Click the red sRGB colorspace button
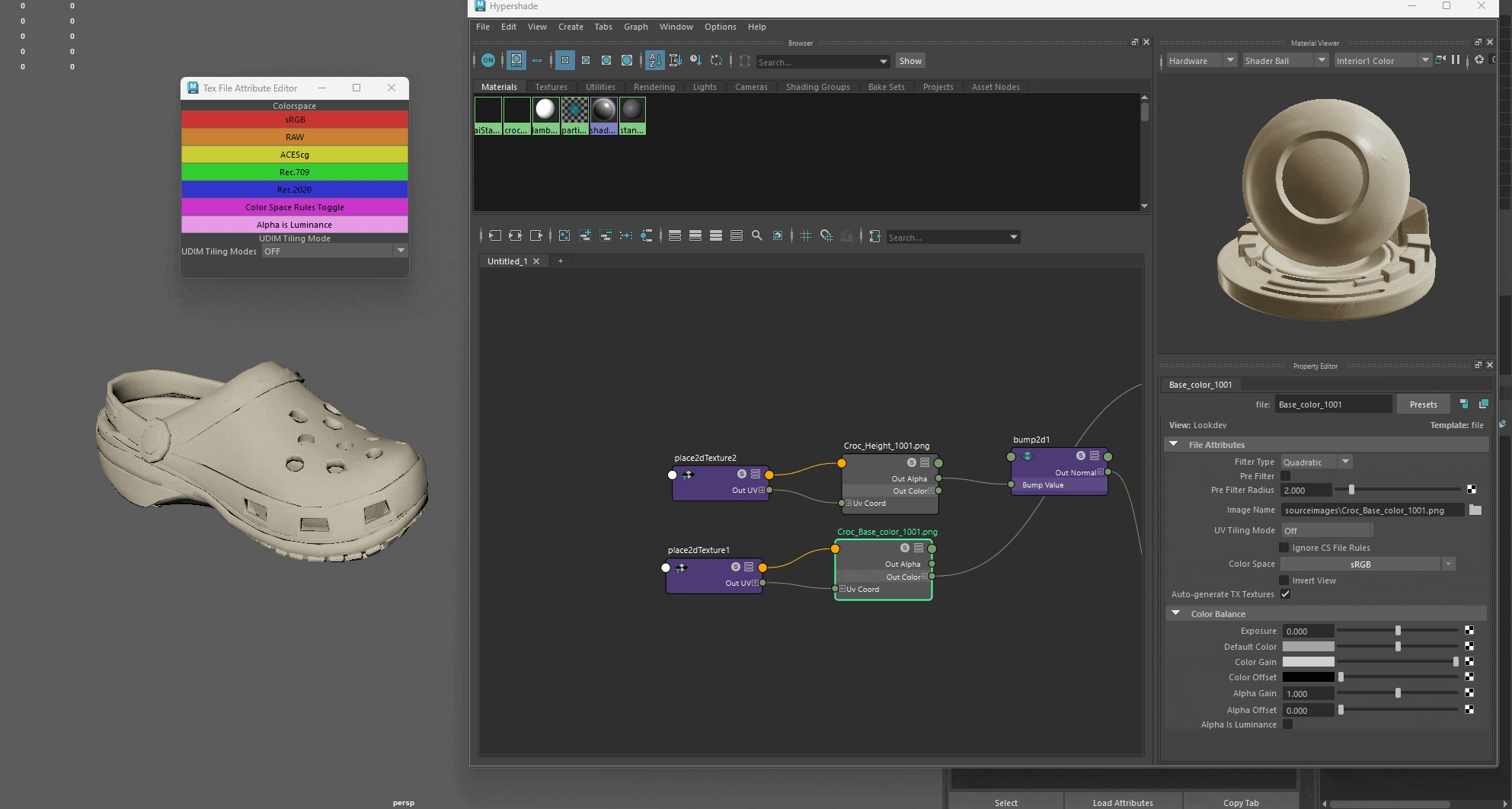This screenshot has width=1512, height=809. click(x=295, y=120)
